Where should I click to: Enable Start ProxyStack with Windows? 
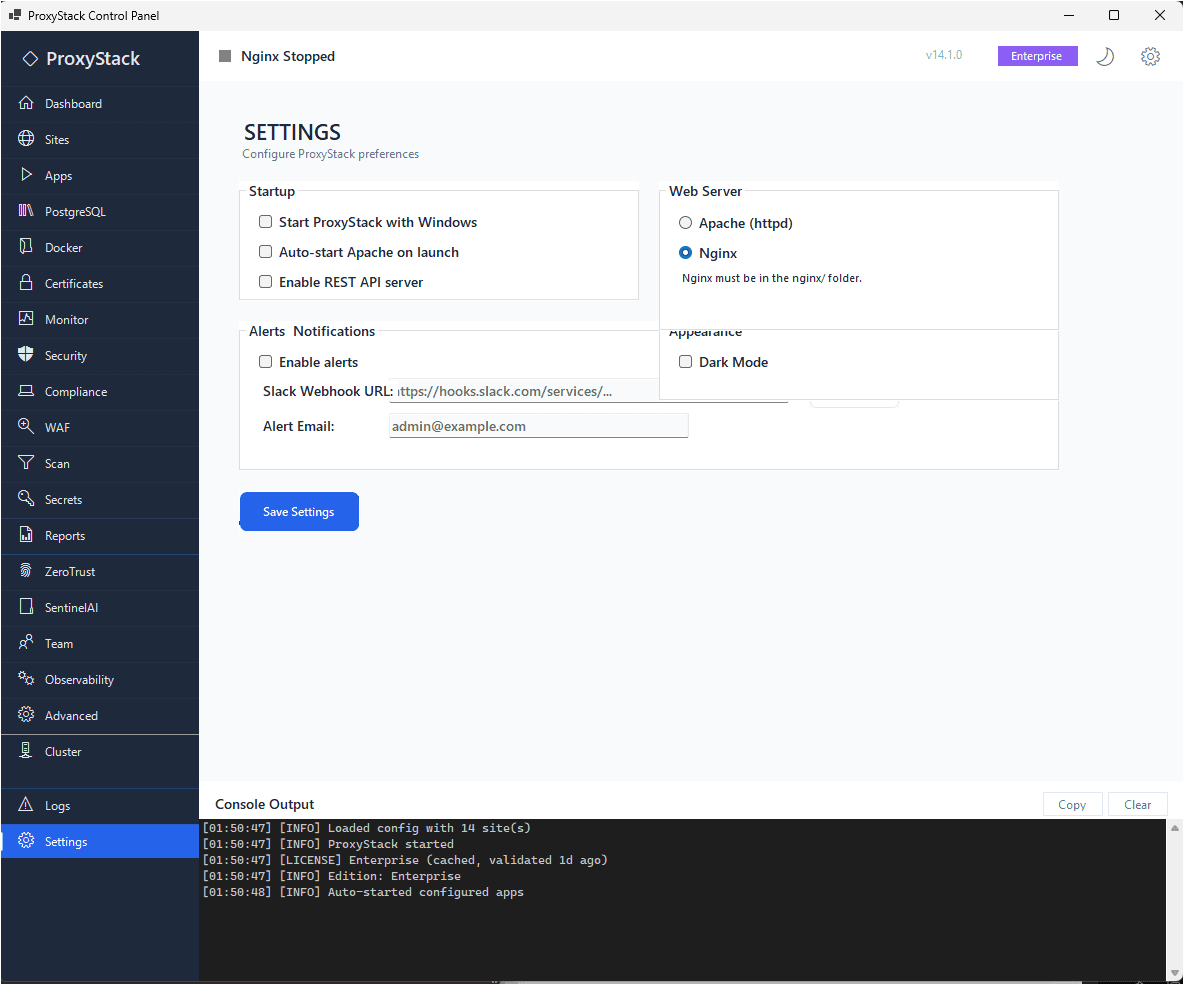(265, 221)
